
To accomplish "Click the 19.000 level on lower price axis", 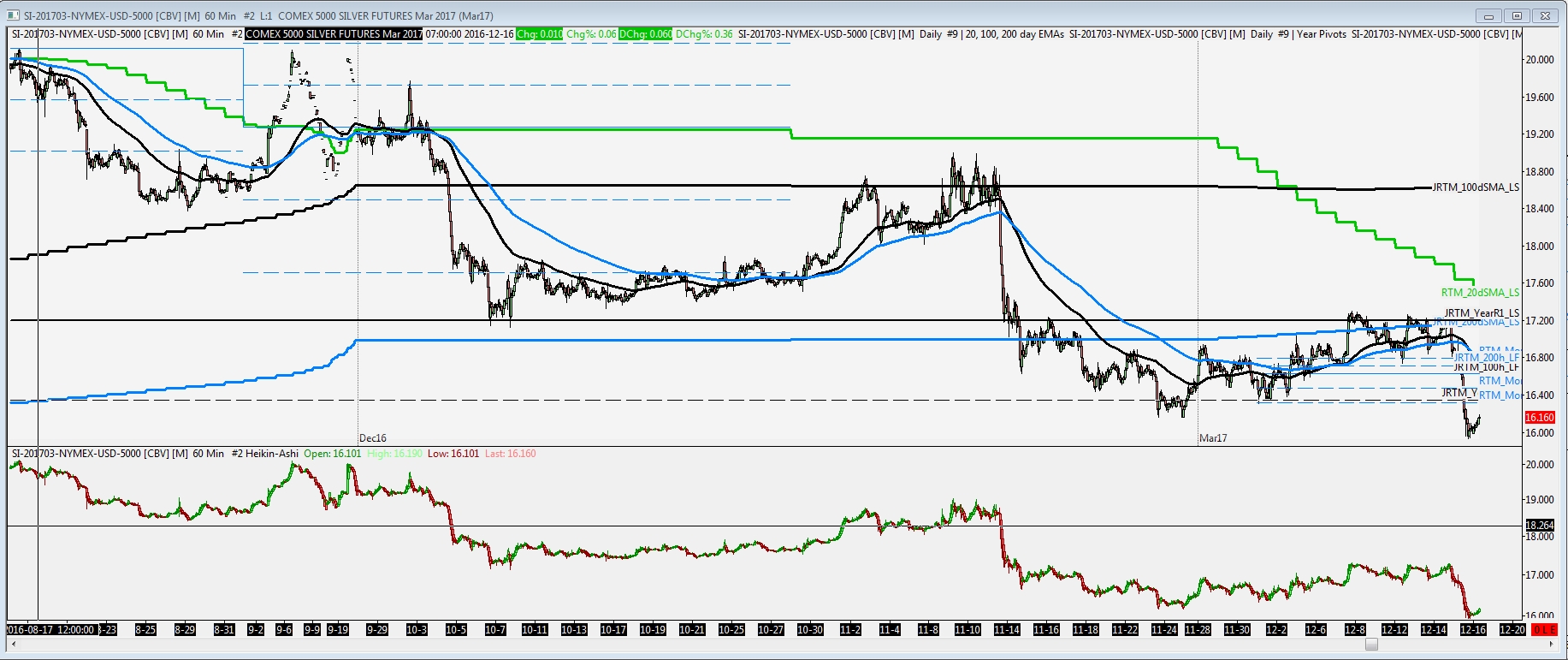I will click(1540, 500).
